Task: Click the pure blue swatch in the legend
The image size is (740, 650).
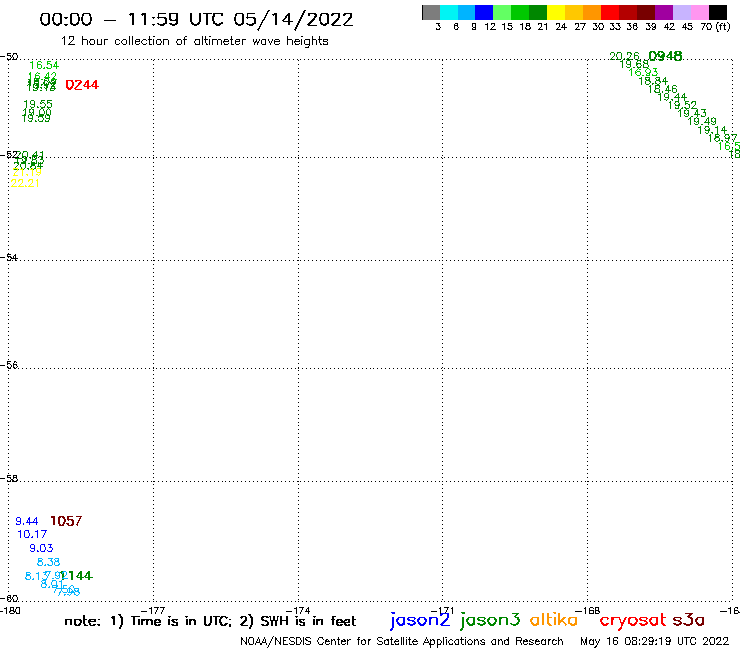Action: pyautogui.click(x=484, y=12)
